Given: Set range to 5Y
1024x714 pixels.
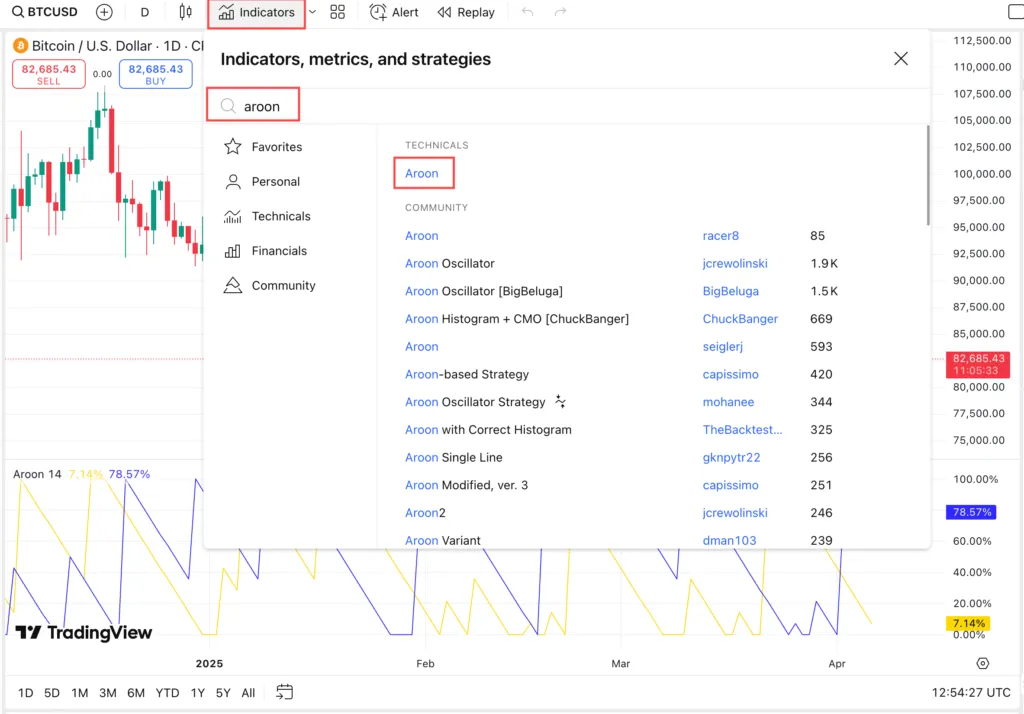Looking at the screenshot, I should click(223, 693).
